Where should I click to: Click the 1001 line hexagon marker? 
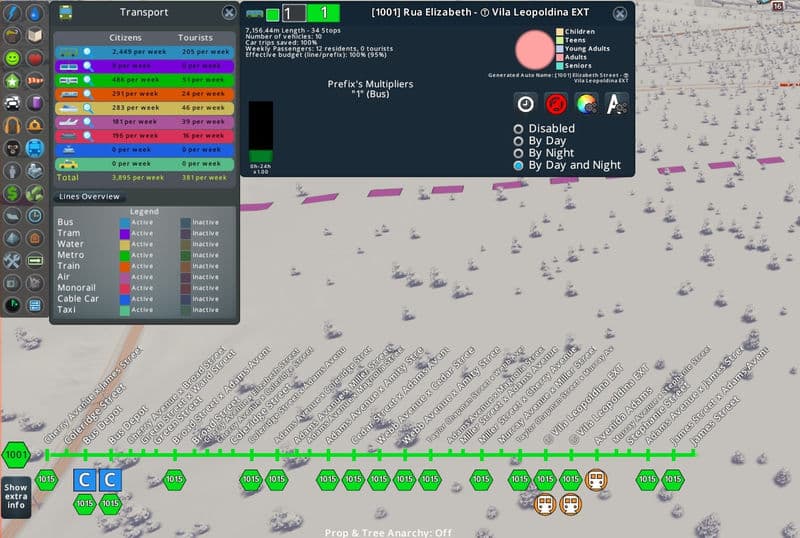[x=16, y=455]
